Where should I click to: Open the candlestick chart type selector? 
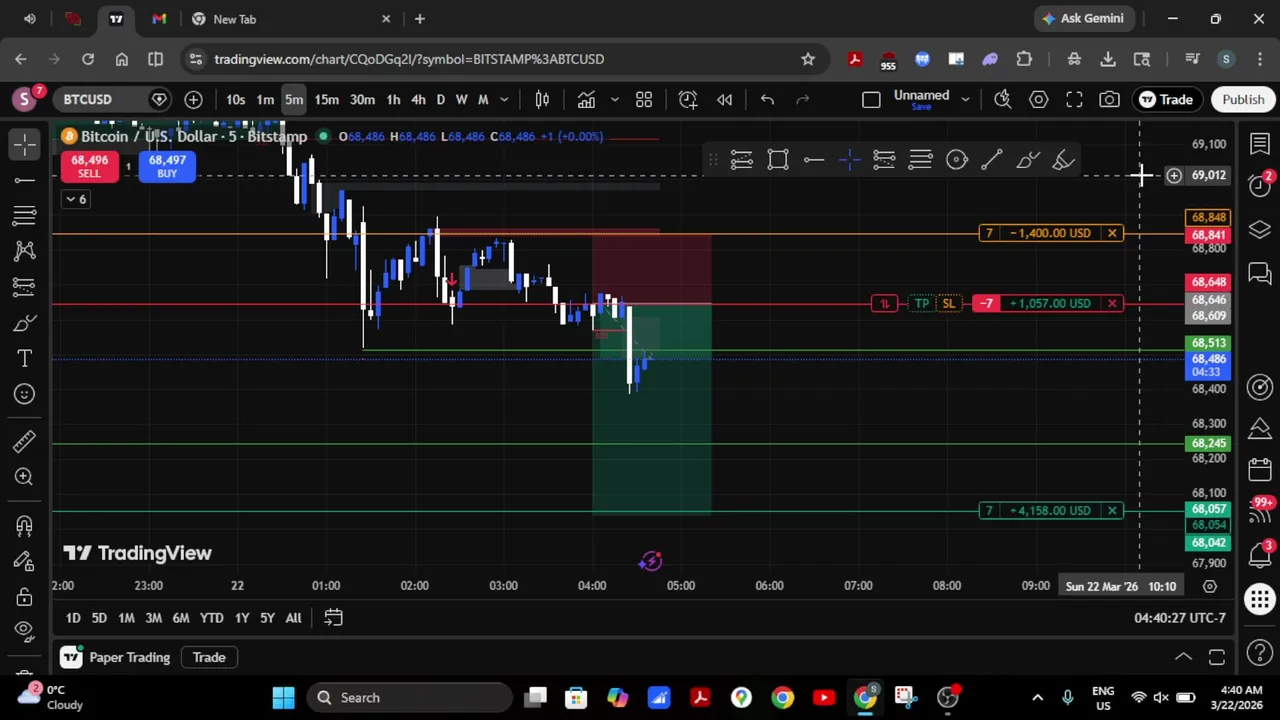[x=542, y=99]
